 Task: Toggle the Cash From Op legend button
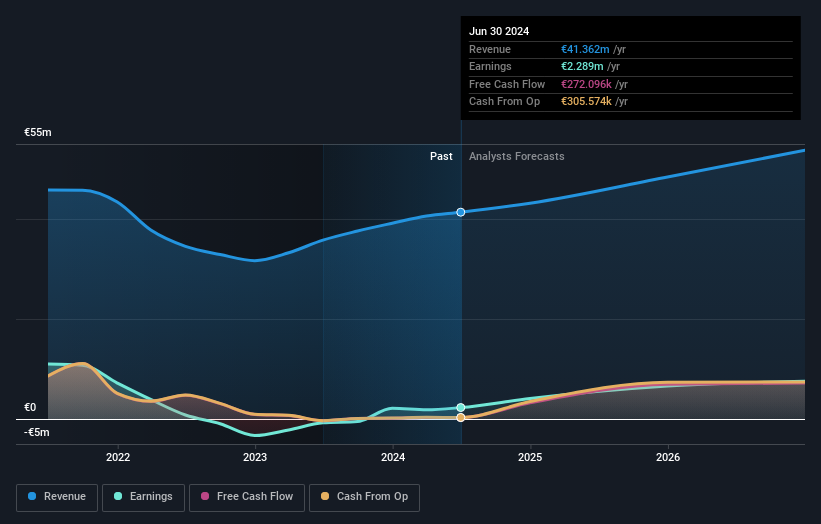364,497
